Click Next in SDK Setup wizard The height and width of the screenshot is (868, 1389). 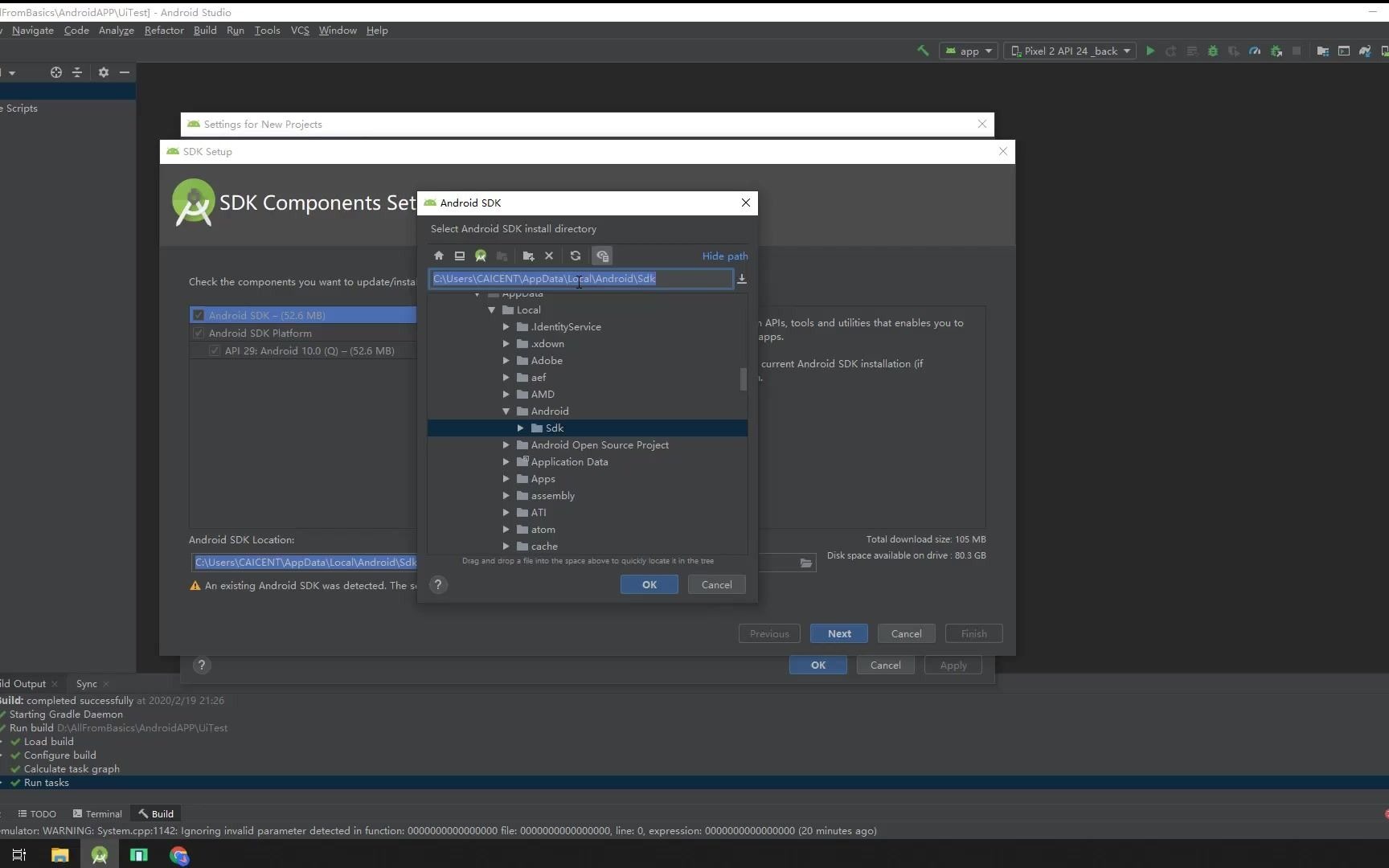(839, 634)
